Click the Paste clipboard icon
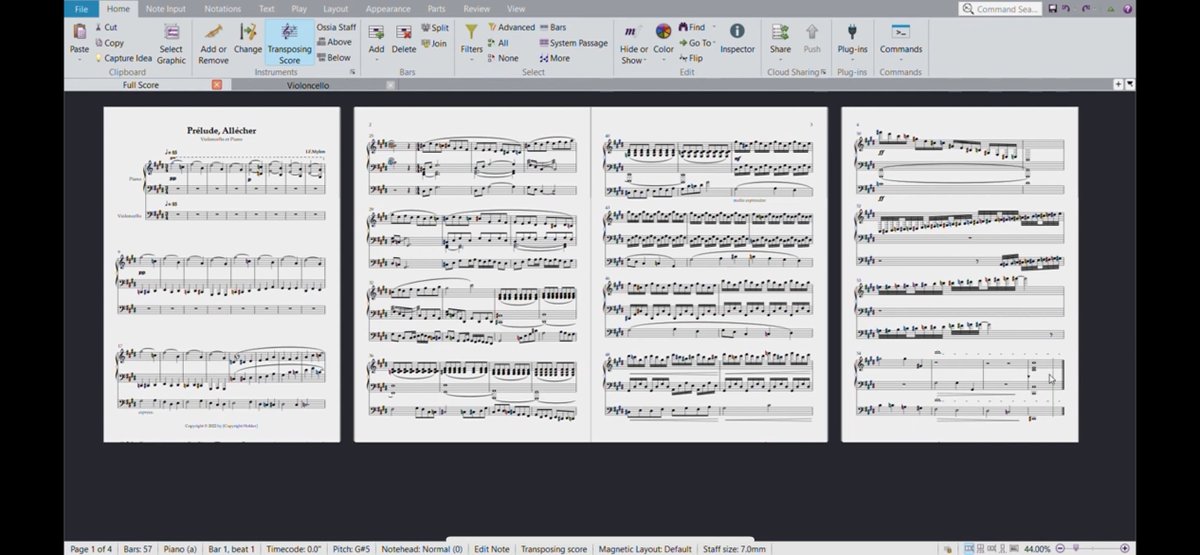Viewport: 1200px width, 555px height. [79, 32]
